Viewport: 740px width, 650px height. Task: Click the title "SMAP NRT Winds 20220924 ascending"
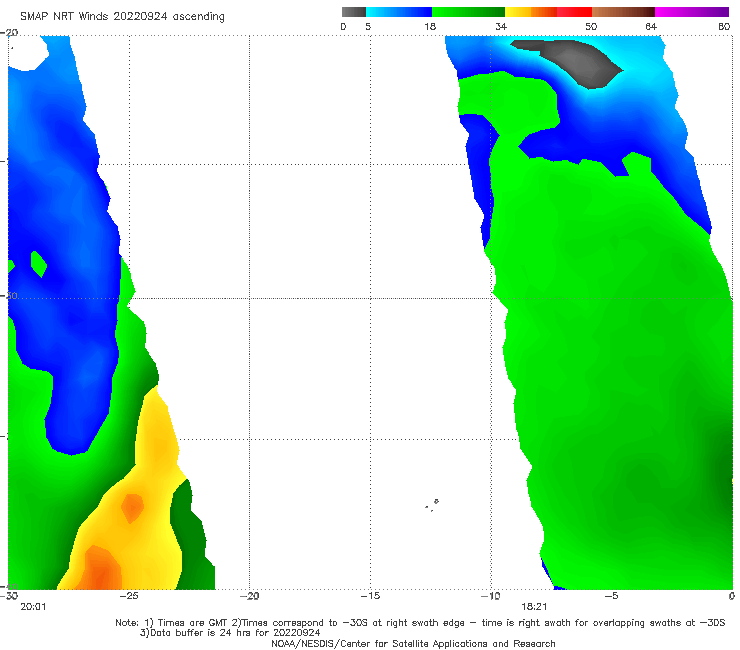tap(122, 17)
